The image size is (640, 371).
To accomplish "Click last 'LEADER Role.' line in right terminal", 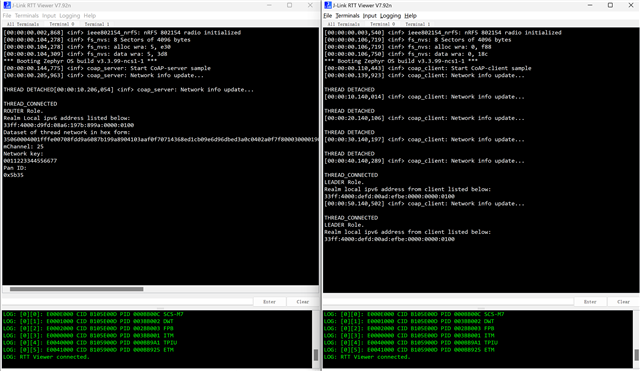I will [x=344, y=225].
